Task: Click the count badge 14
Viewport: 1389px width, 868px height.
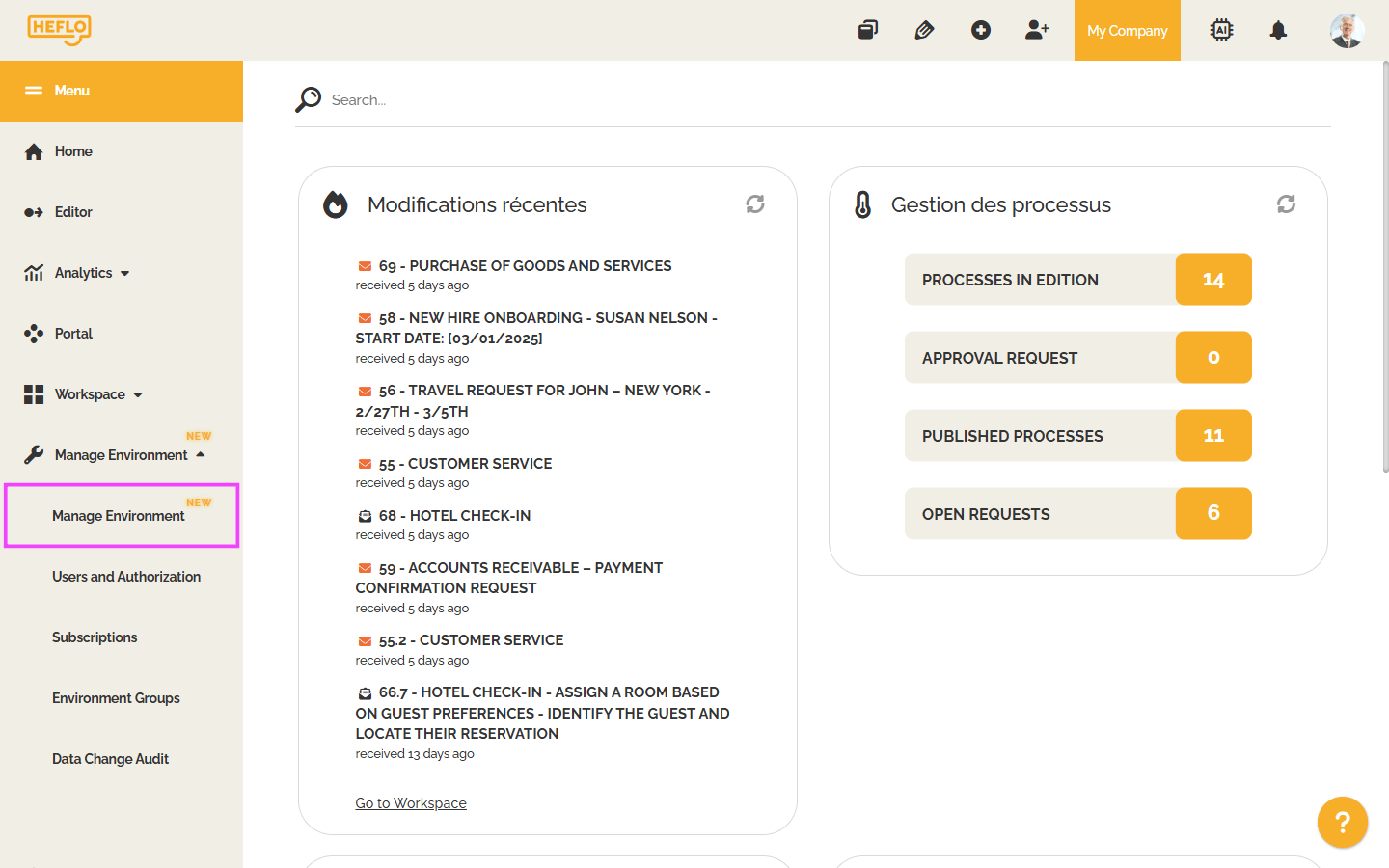Action: pos(1213,280)
